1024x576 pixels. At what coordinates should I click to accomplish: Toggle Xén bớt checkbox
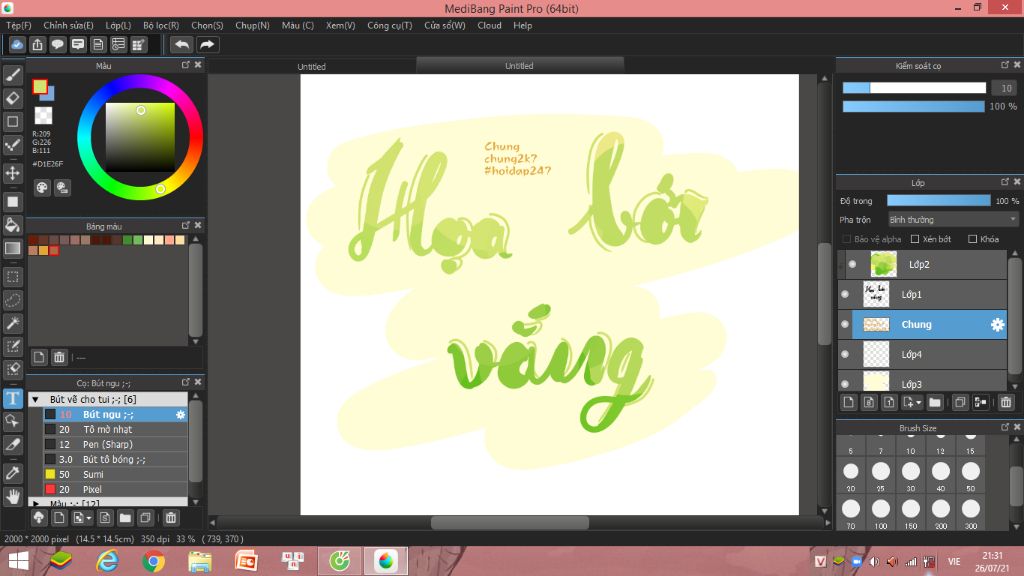(x=915, y=239)
